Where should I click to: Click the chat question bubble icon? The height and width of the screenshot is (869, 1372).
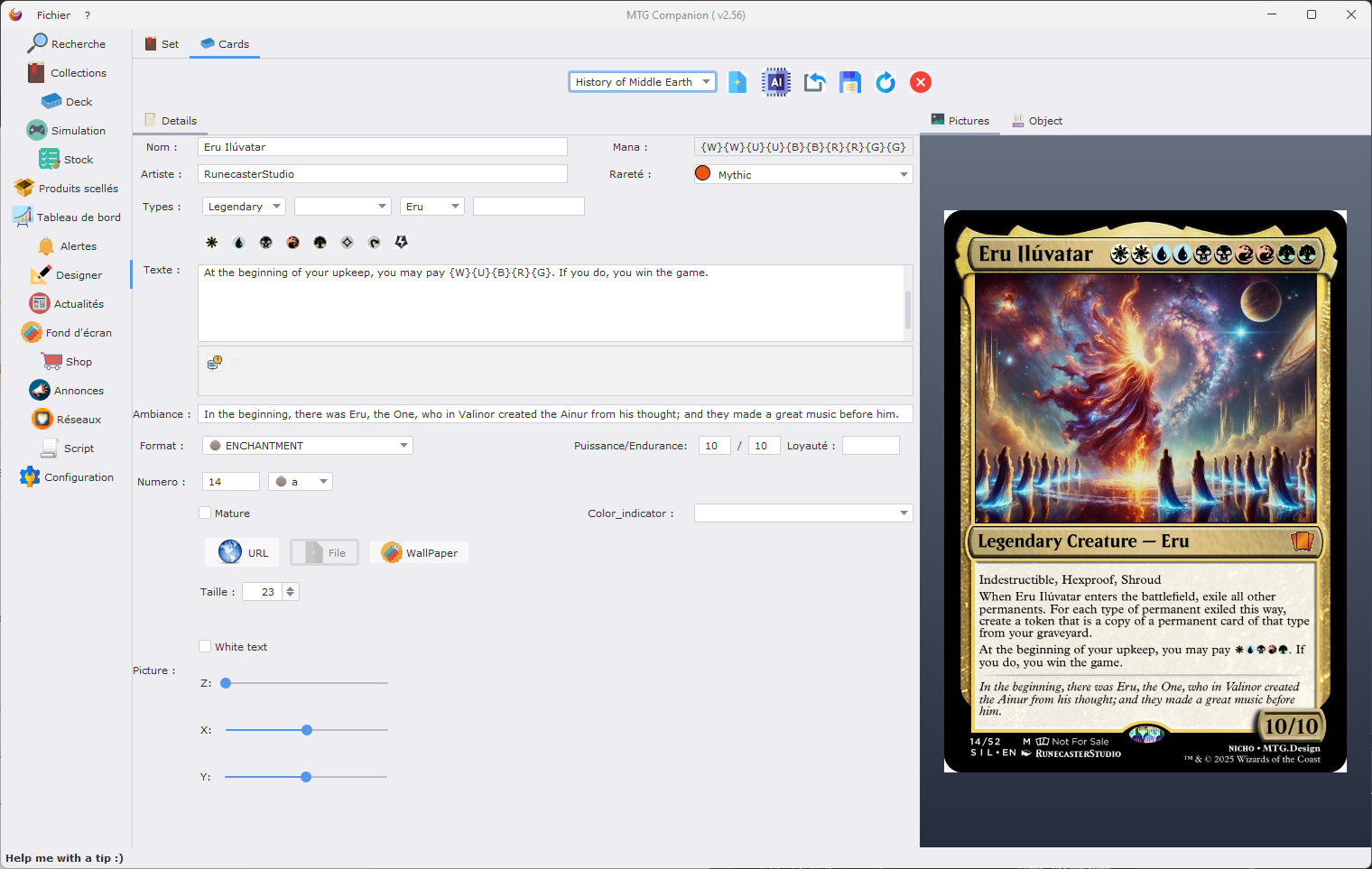[x=215, y=363]
